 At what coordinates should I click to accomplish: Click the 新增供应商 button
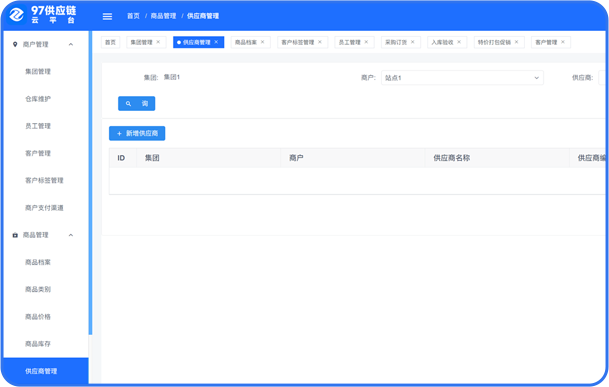(x=137, y=133)
